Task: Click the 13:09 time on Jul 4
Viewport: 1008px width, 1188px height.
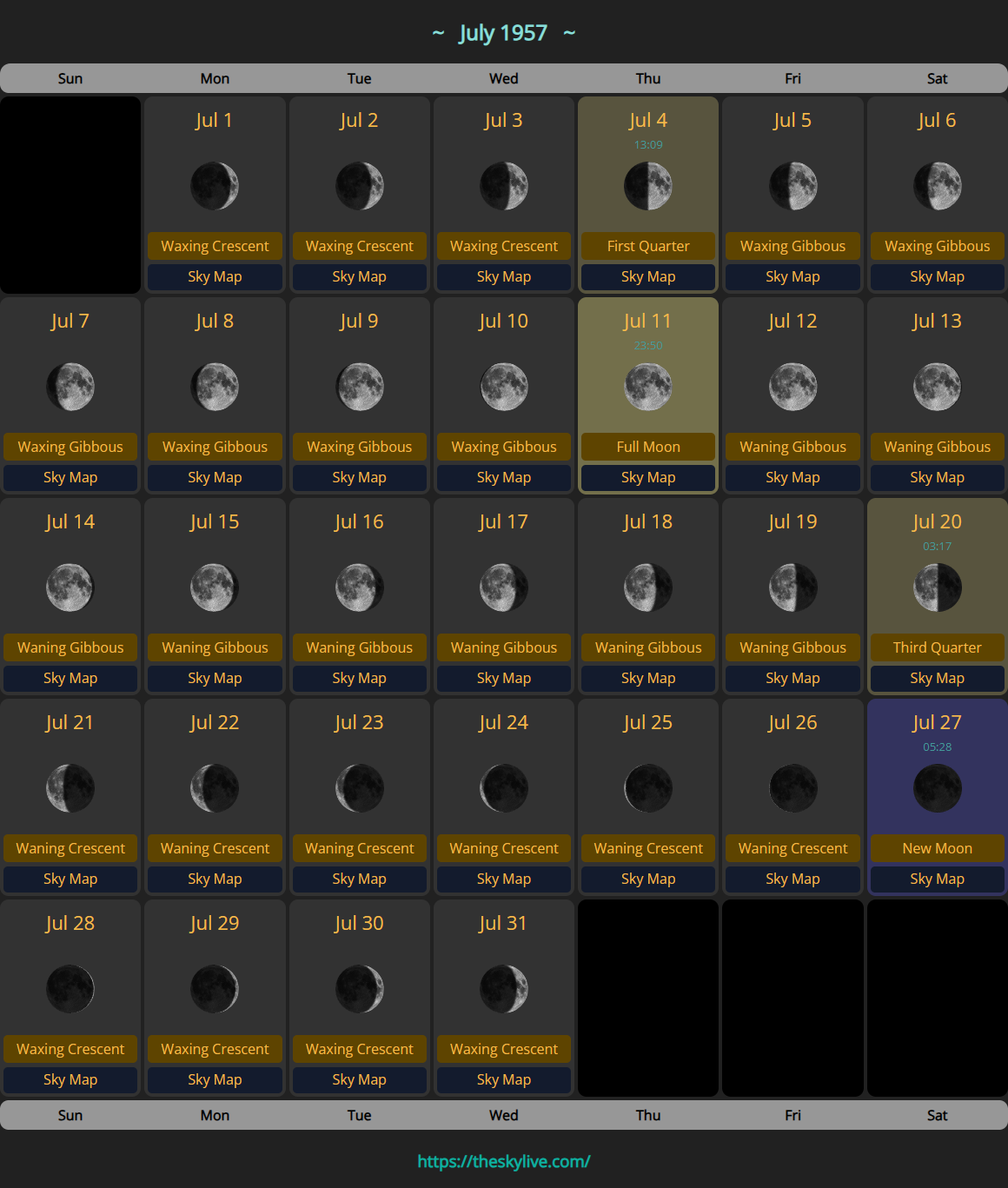Action: [648, 144]
